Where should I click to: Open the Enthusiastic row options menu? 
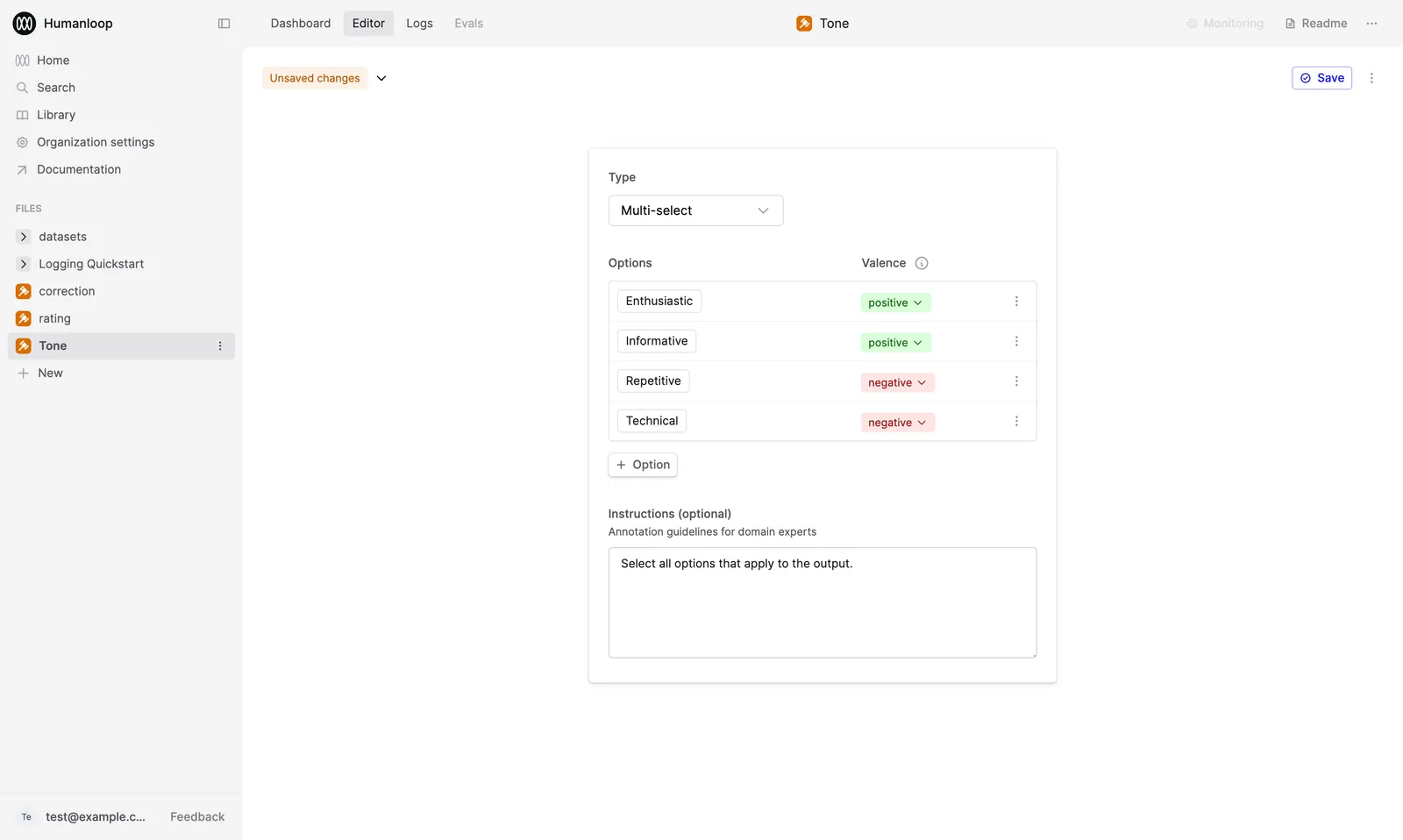click(x=1016, y=302)
